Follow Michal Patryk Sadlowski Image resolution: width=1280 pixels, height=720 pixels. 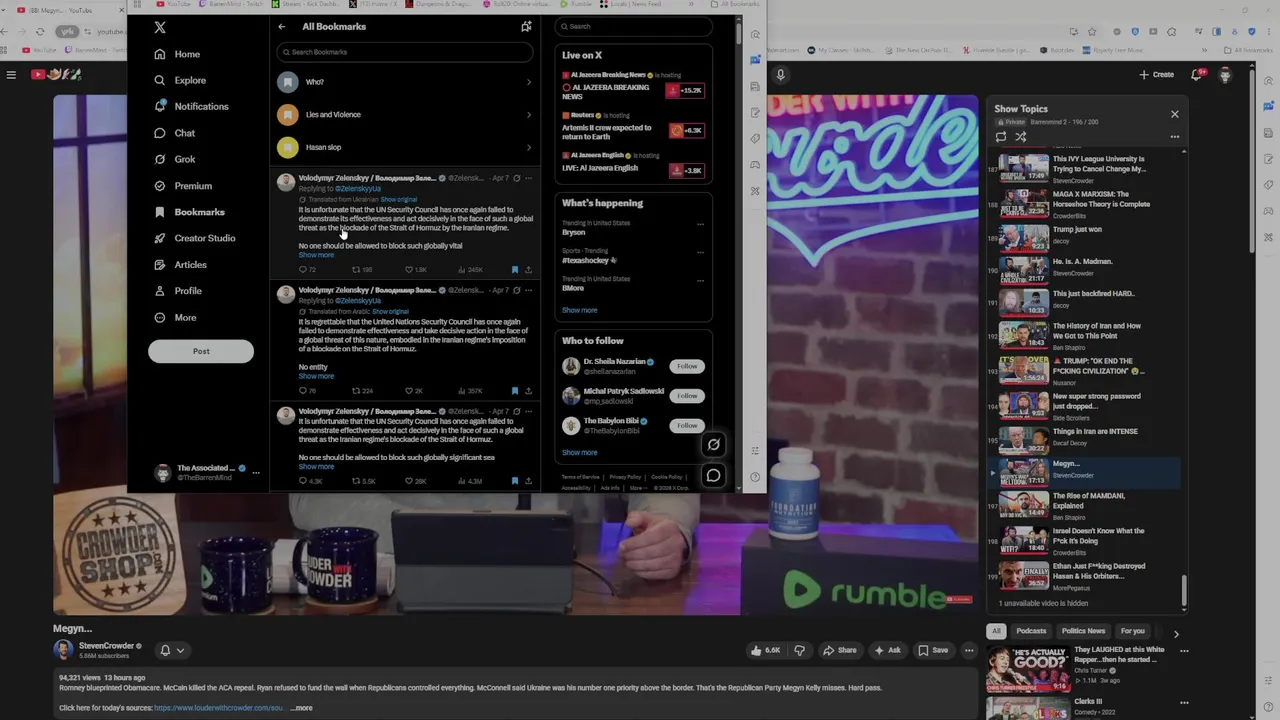(687, 395)
